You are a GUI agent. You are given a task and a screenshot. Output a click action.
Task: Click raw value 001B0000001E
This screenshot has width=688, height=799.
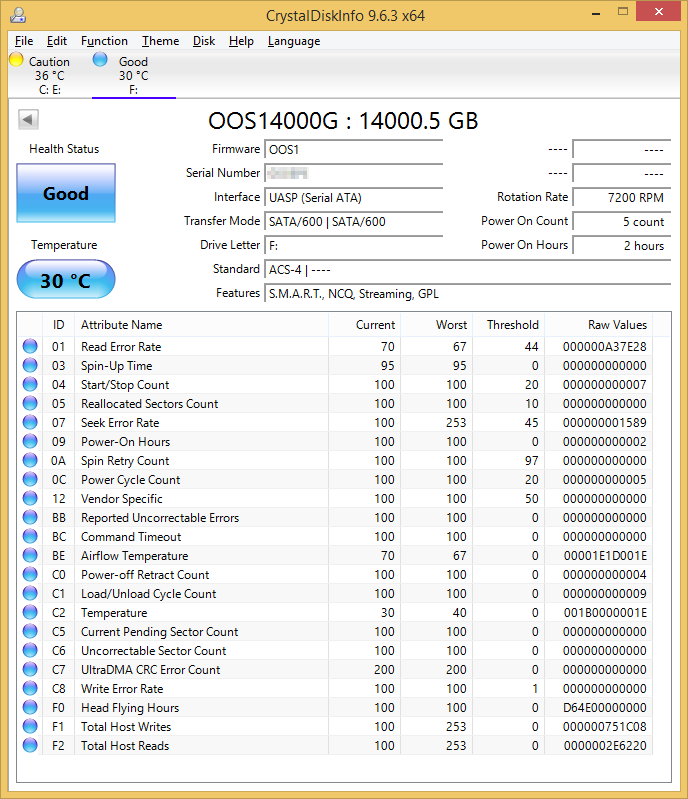coord(605,613)
